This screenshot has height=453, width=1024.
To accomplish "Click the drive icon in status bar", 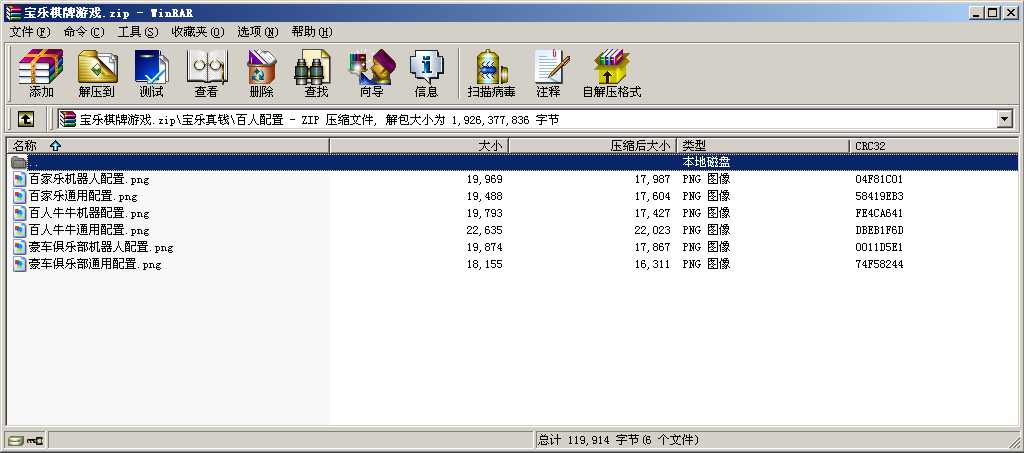I will coord(16,441).
